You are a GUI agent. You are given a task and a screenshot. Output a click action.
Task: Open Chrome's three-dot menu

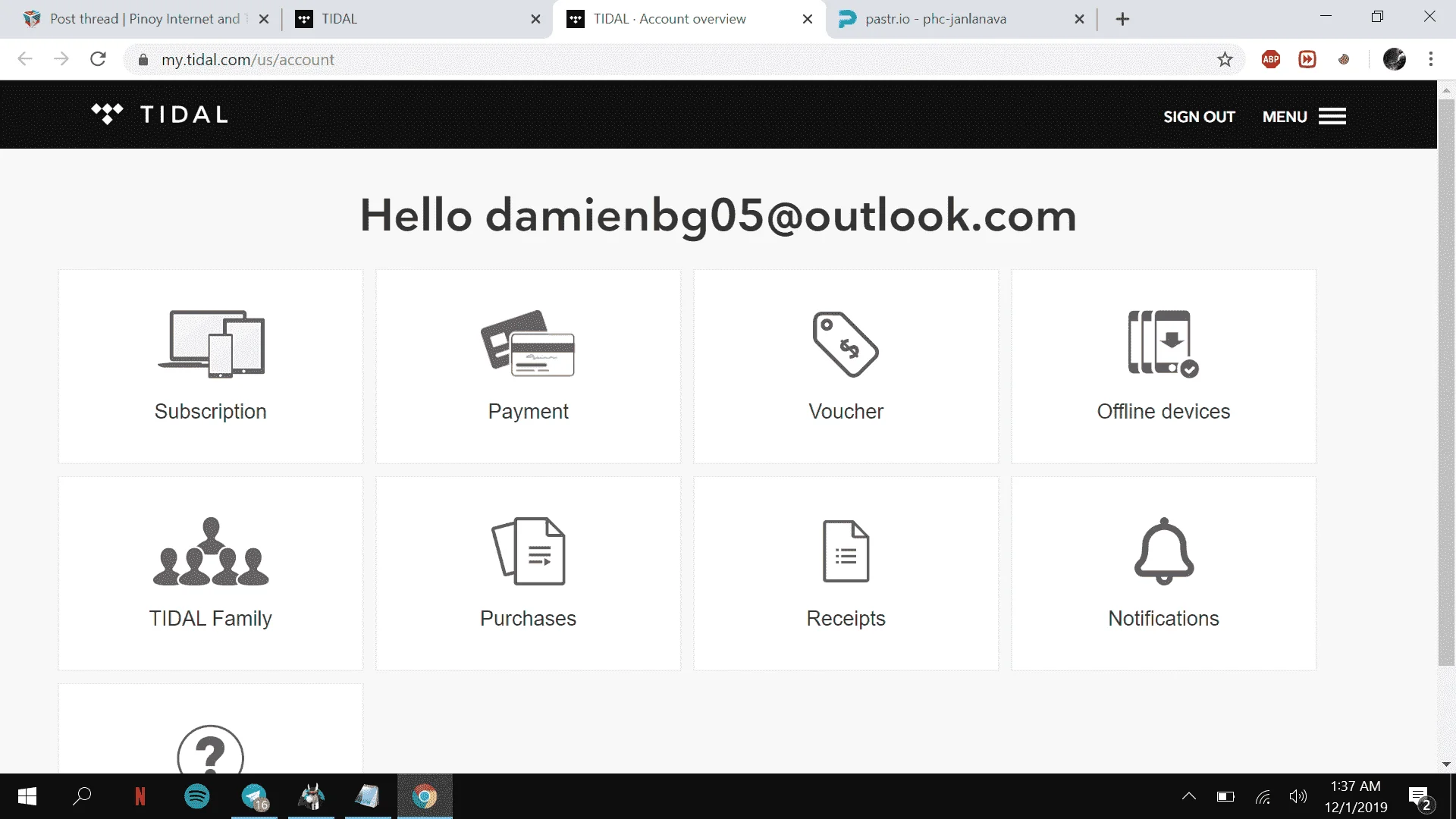(1431, 59)
